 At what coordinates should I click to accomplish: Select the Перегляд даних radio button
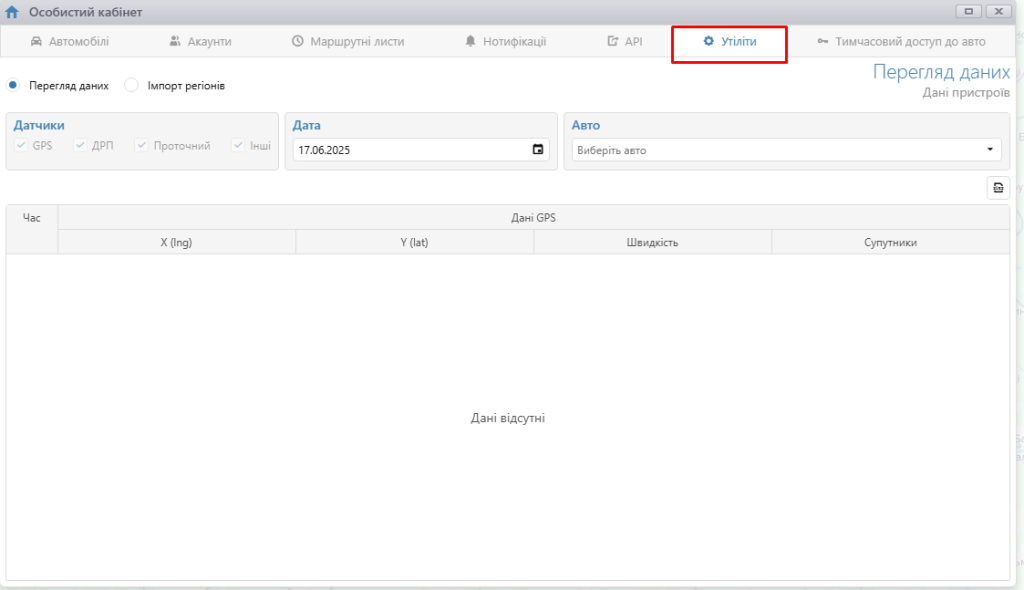(x=13, y=85)
